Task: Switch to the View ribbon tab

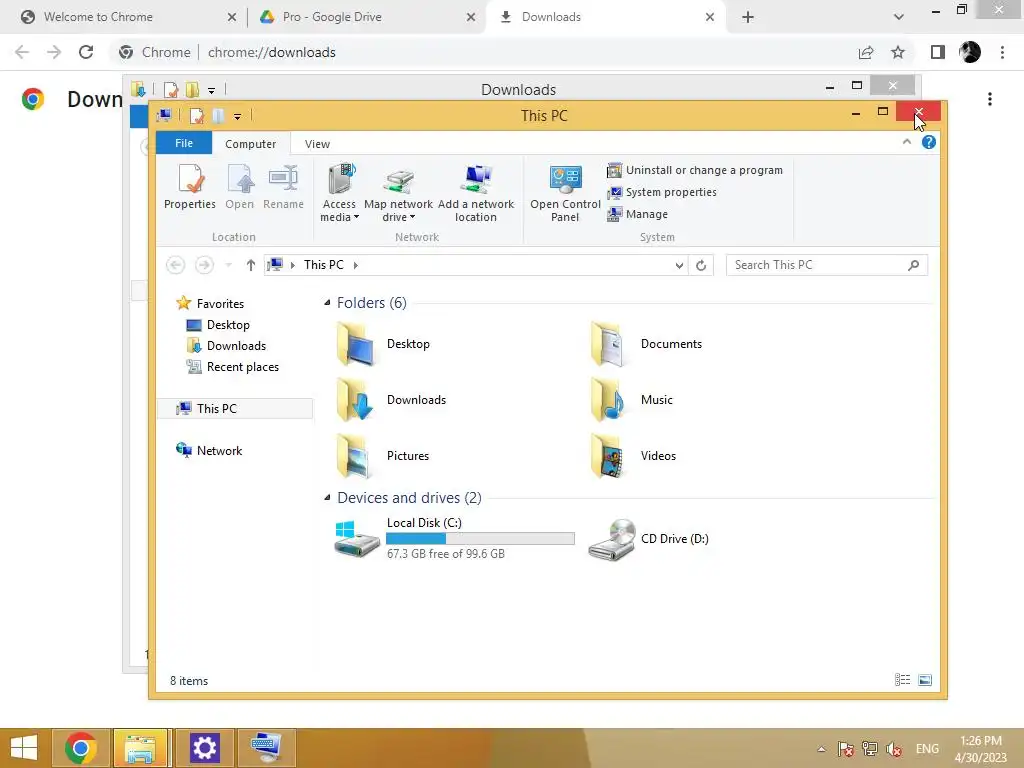Action: 317,144
